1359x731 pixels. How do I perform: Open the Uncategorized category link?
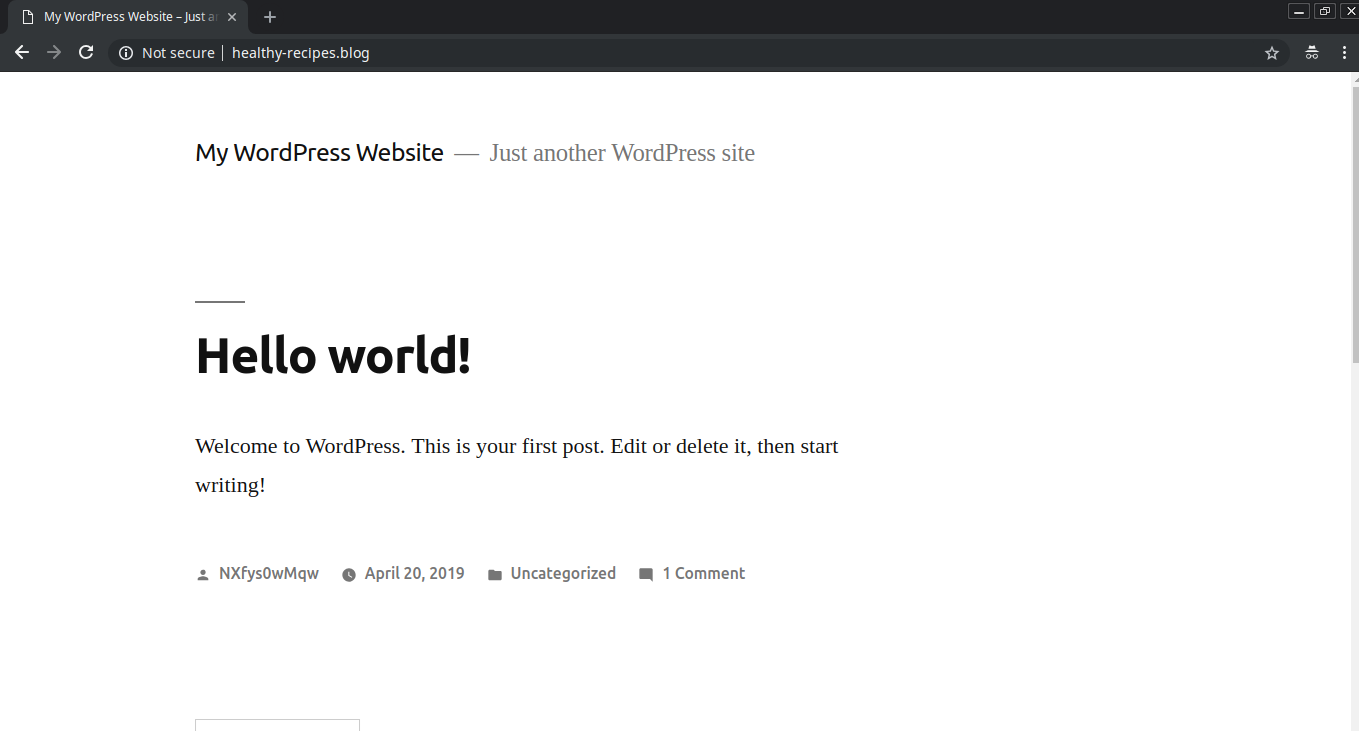tap(563, 573)
